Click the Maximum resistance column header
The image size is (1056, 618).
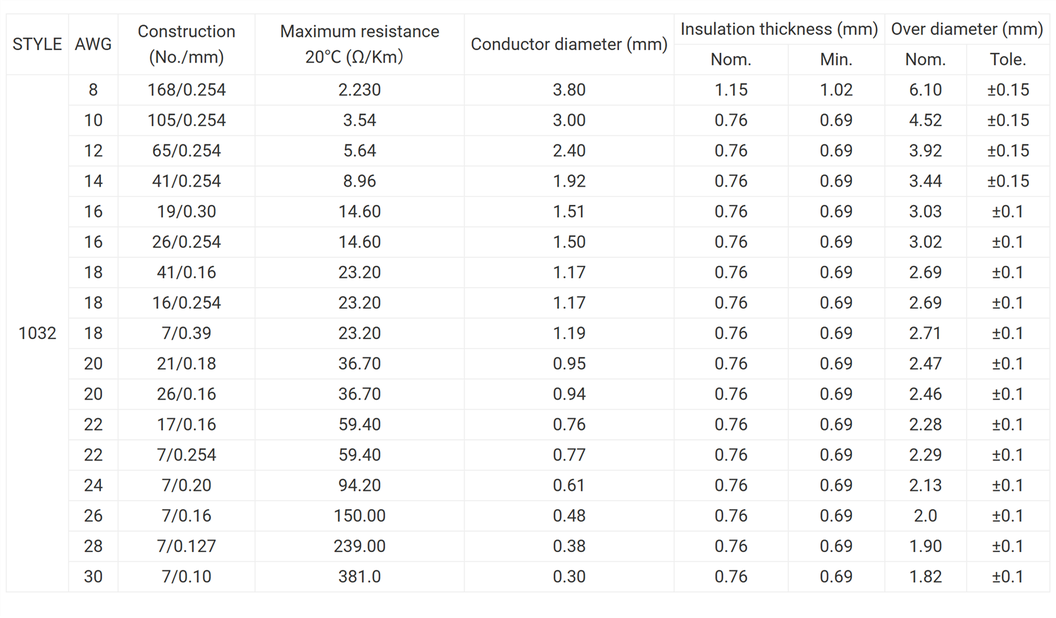pyautogui.click(x=359, y=45)
